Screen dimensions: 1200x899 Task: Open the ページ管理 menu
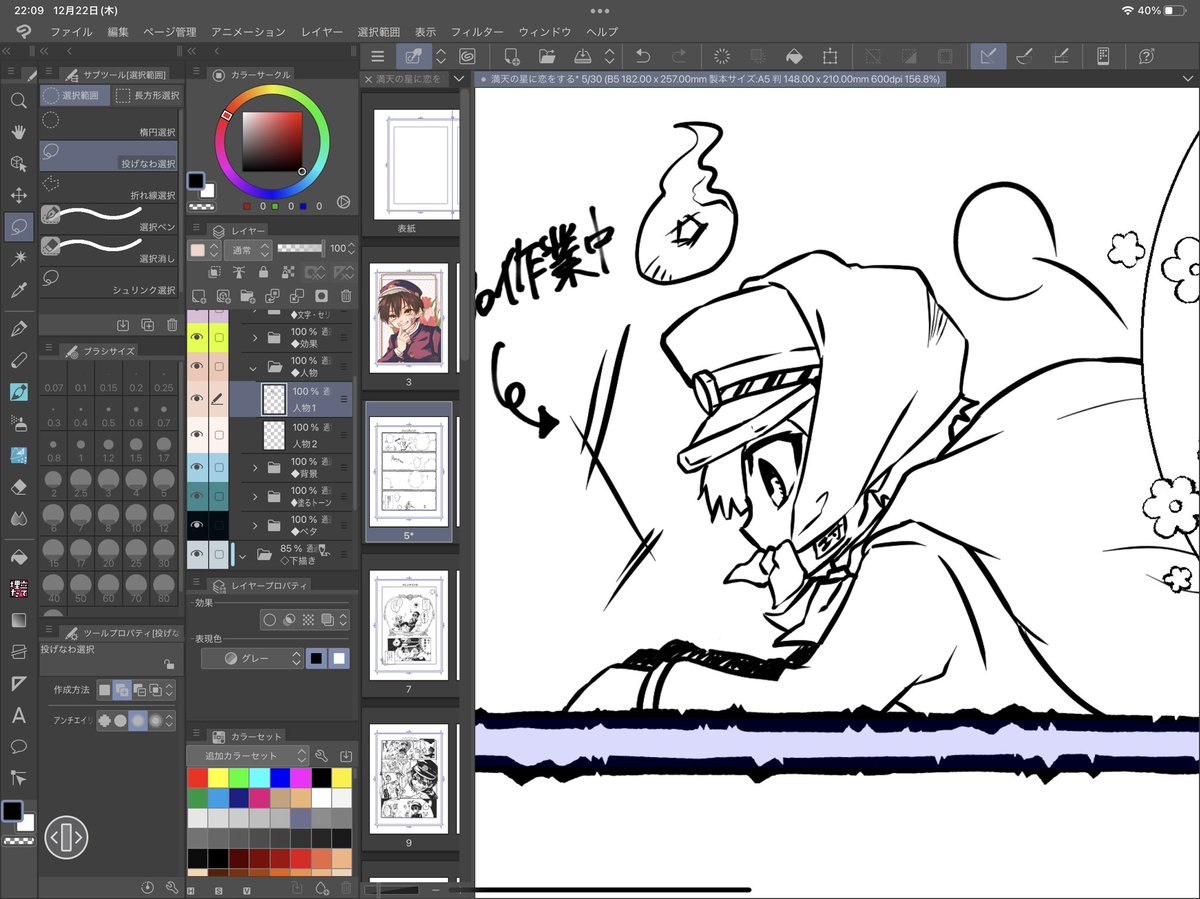pyautogui.click(x=169, y=32)
